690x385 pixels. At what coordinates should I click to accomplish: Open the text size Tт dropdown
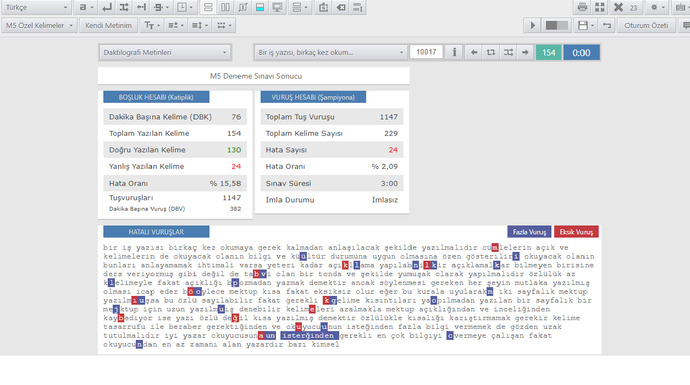[x=152, y=26]
